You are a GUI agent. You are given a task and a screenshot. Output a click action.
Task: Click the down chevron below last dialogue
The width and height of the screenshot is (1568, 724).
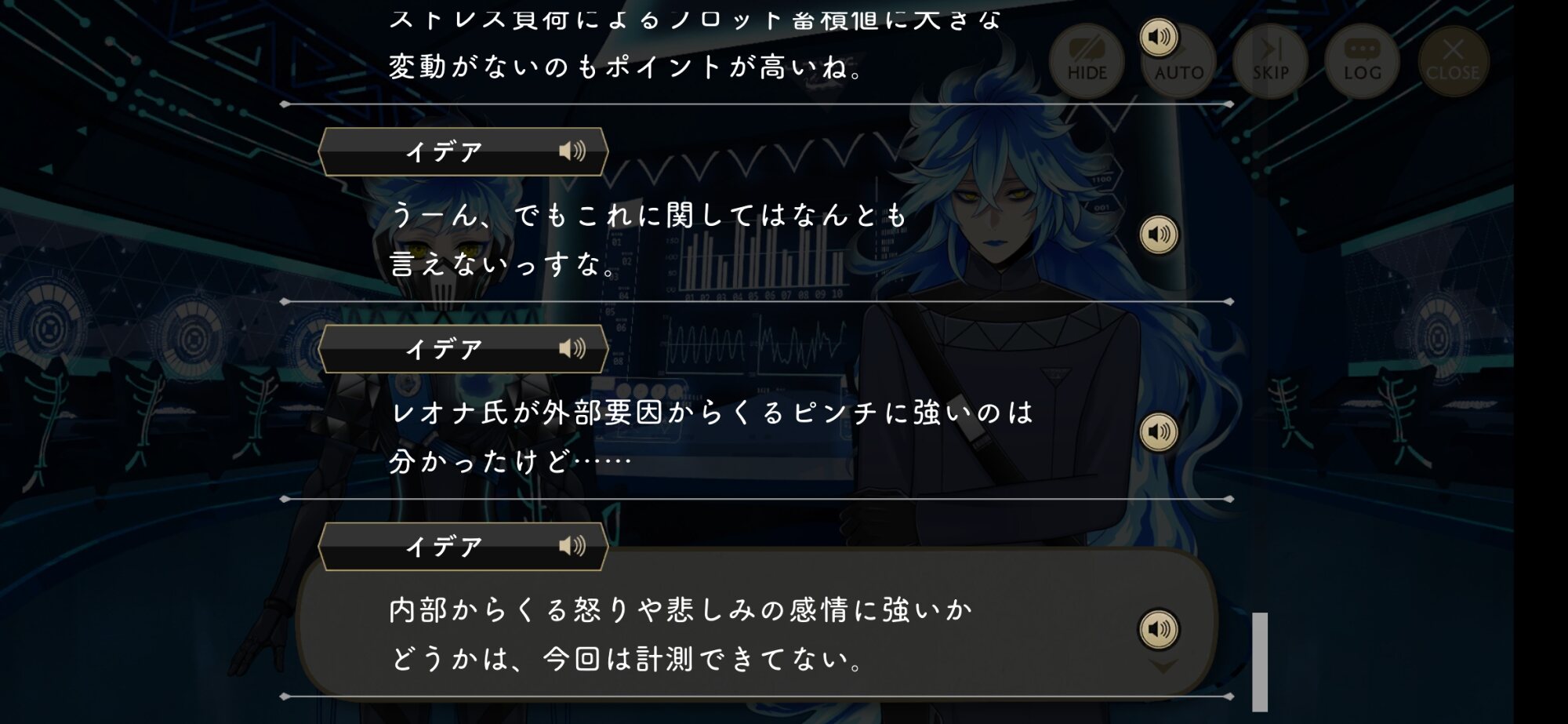[x=1163, y=666]
